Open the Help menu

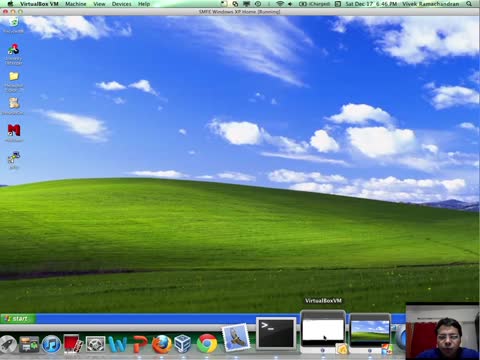(144, 4)
